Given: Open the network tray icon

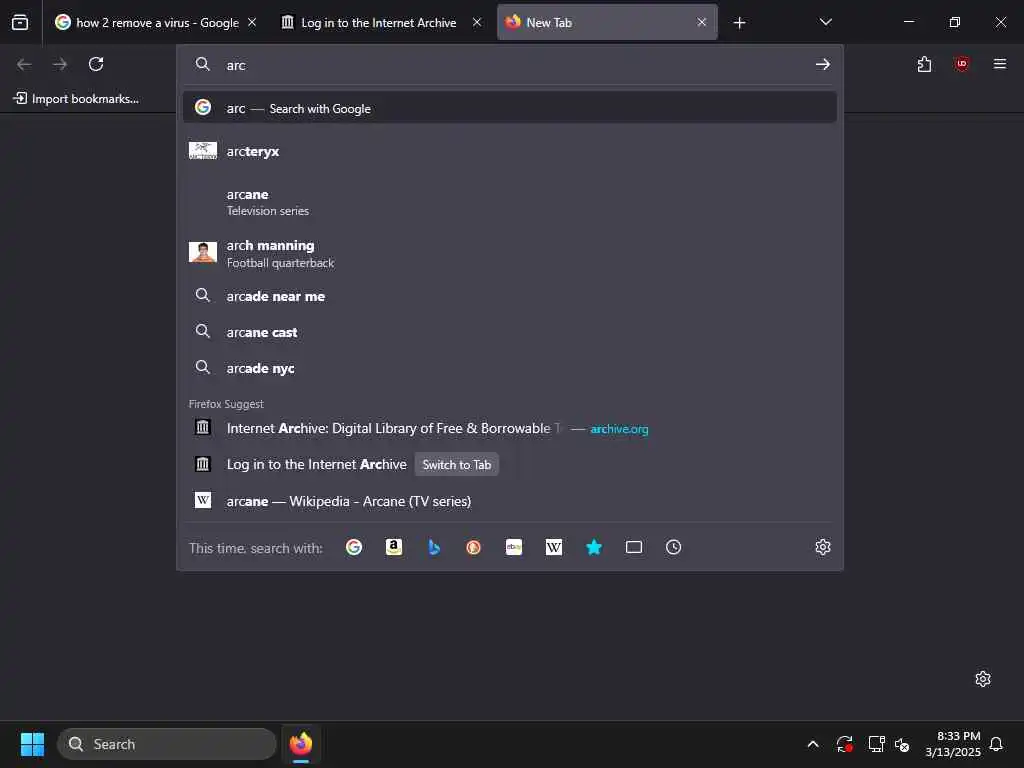Looking at the screenshot, I should 876,744.
